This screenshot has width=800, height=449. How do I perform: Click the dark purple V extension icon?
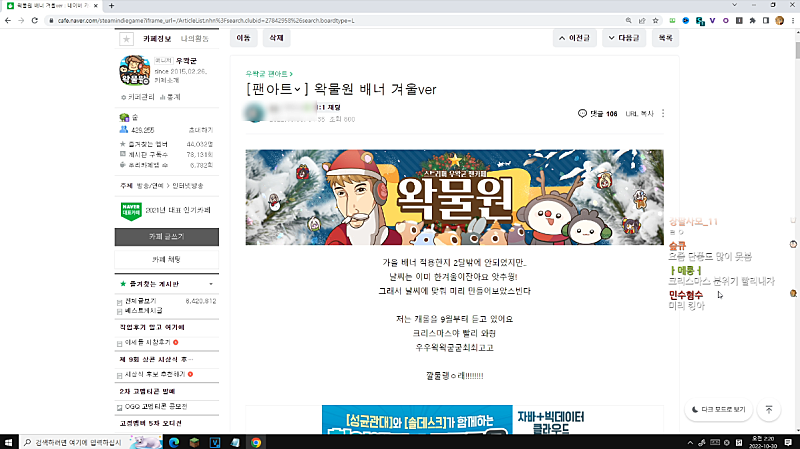(x=712, y=20)
